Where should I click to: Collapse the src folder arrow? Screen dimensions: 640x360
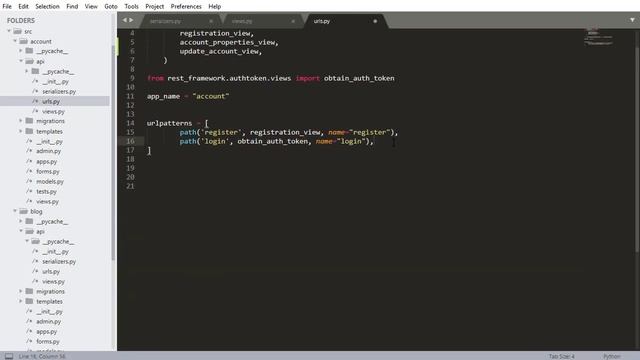point(9,31)
